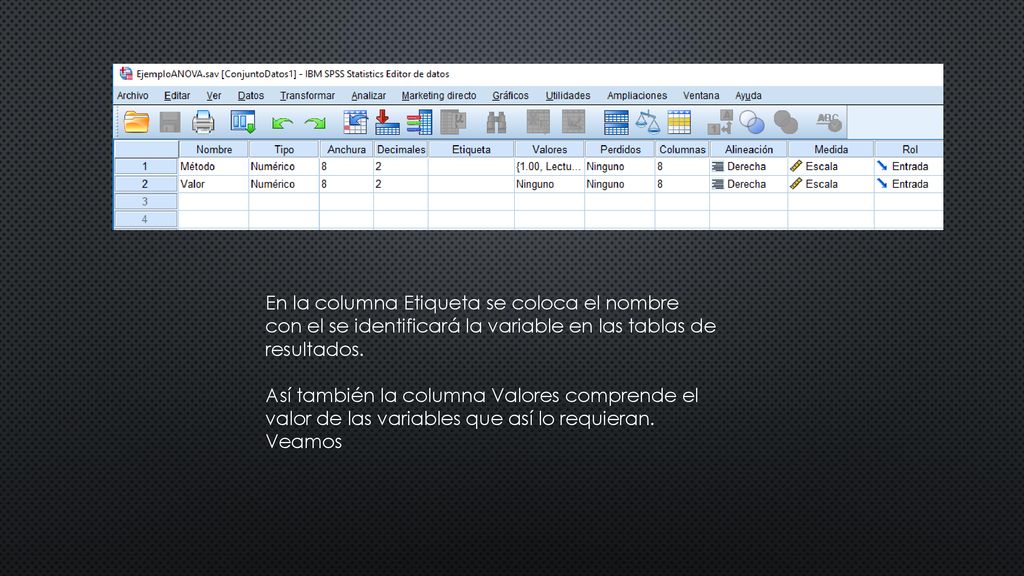Image resolution: width=1024 pixels, height=576 pixels.
Task: Toggle the Value labels icon
Action: click(x=720, y=122)
